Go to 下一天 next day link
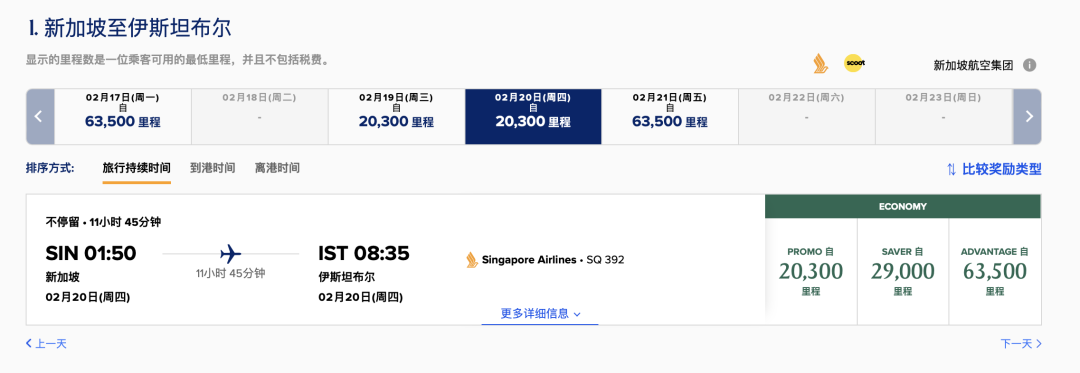Viewport: 1080px width, 373px height. click(x=1021, y=343)
